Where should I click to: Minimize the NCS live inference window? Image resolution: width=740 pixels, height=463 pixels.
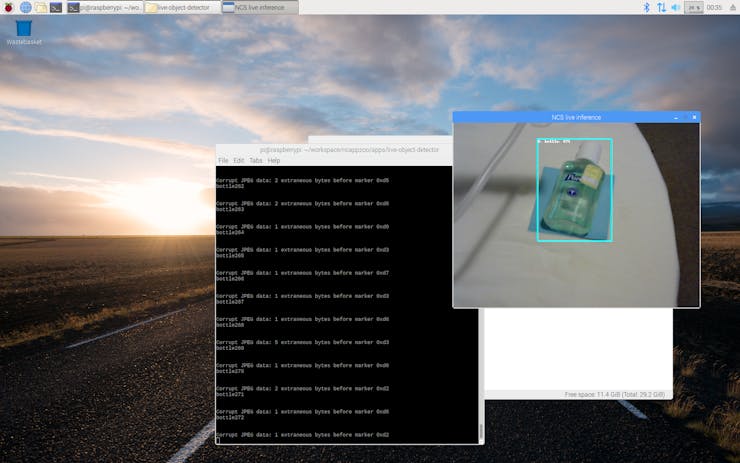coord(676,117)
